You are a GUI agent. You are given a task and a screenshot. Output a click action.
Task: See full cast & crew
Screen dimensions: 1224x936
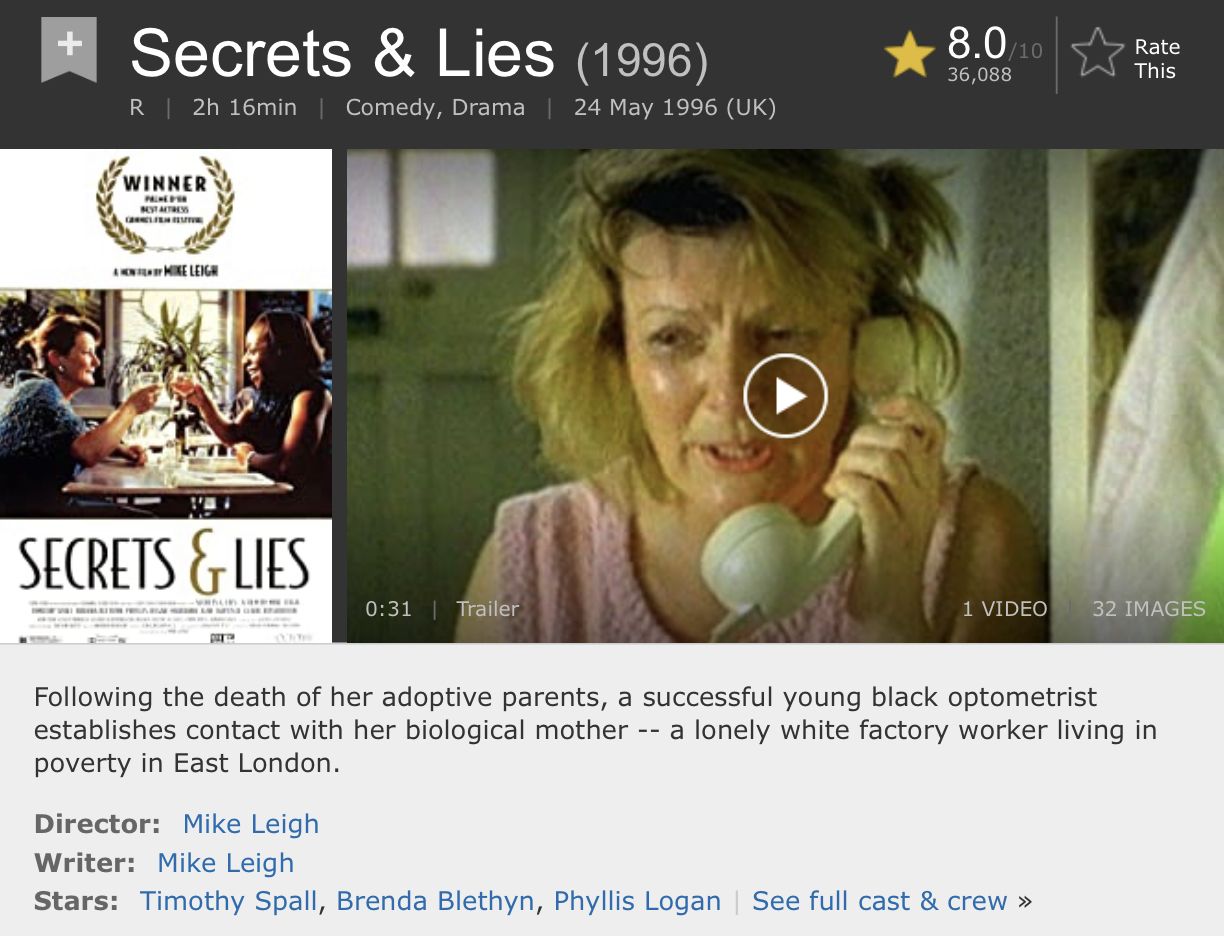880,901
